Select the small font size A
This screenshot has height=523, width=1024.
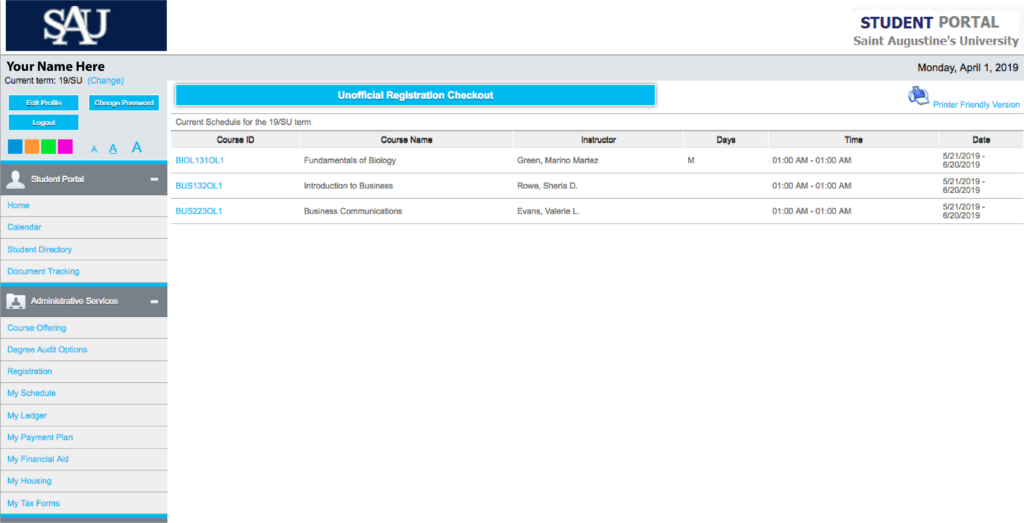point(94,149)
